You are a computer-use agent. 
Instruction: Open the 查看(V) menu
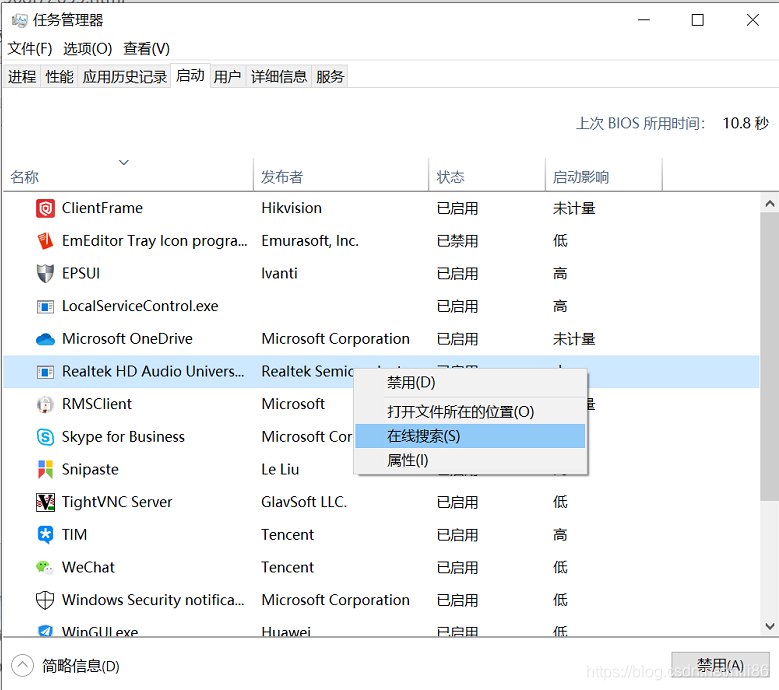tap(146, 49)
